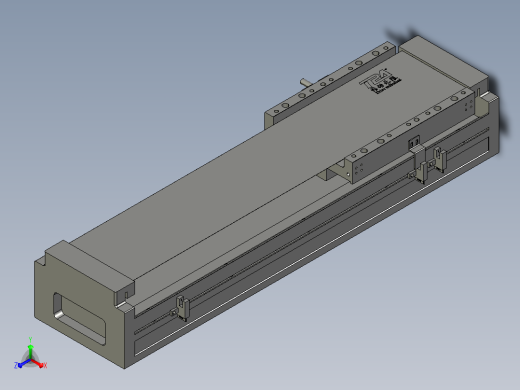
Task: Click the blue Z axis on the triad
Action: click(22, 364)
